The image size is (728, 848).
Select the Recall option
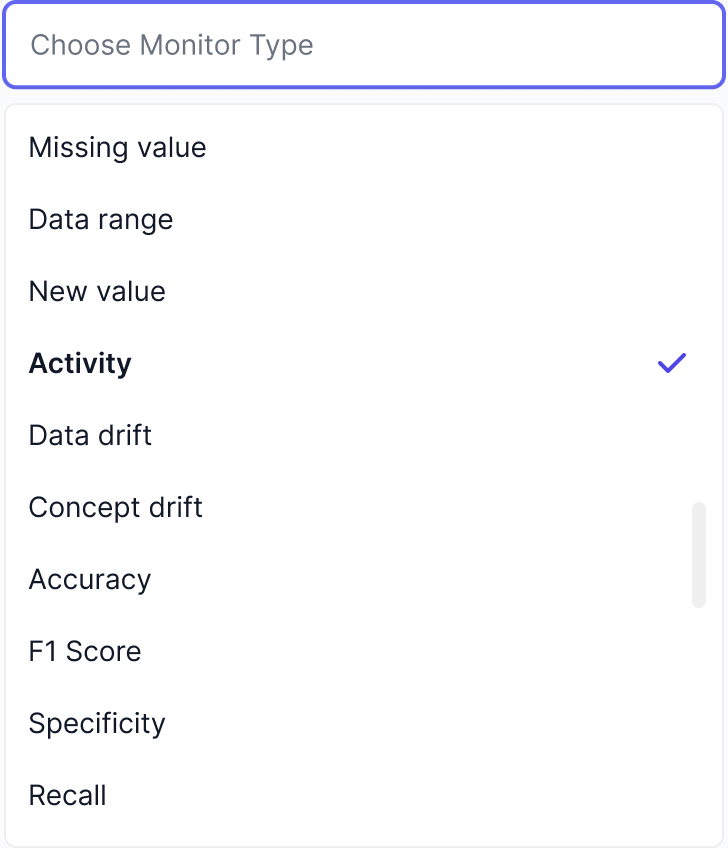(x=68, y=796)
